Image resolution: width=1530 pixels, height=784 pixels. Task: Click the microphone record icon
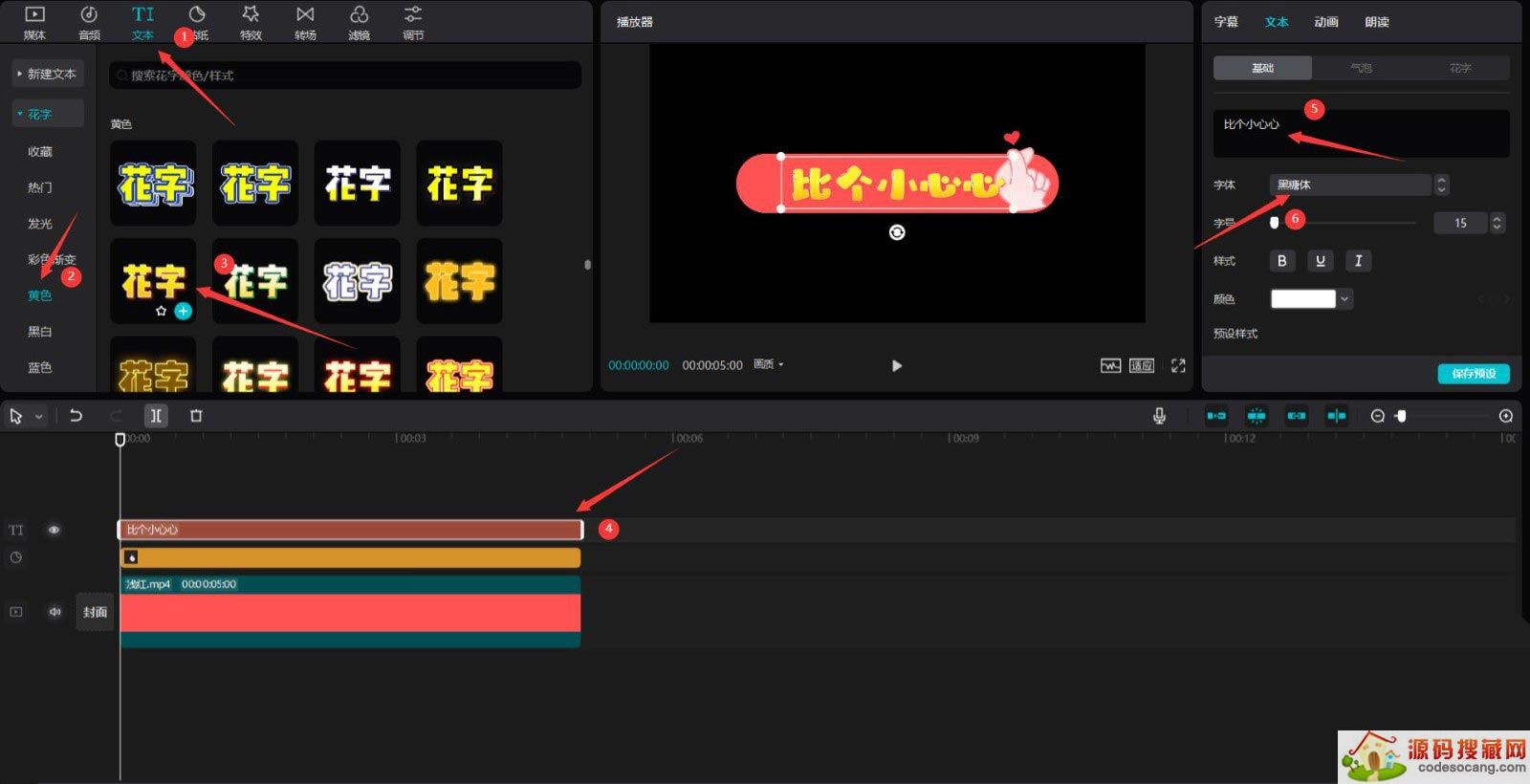(1159, 416)
